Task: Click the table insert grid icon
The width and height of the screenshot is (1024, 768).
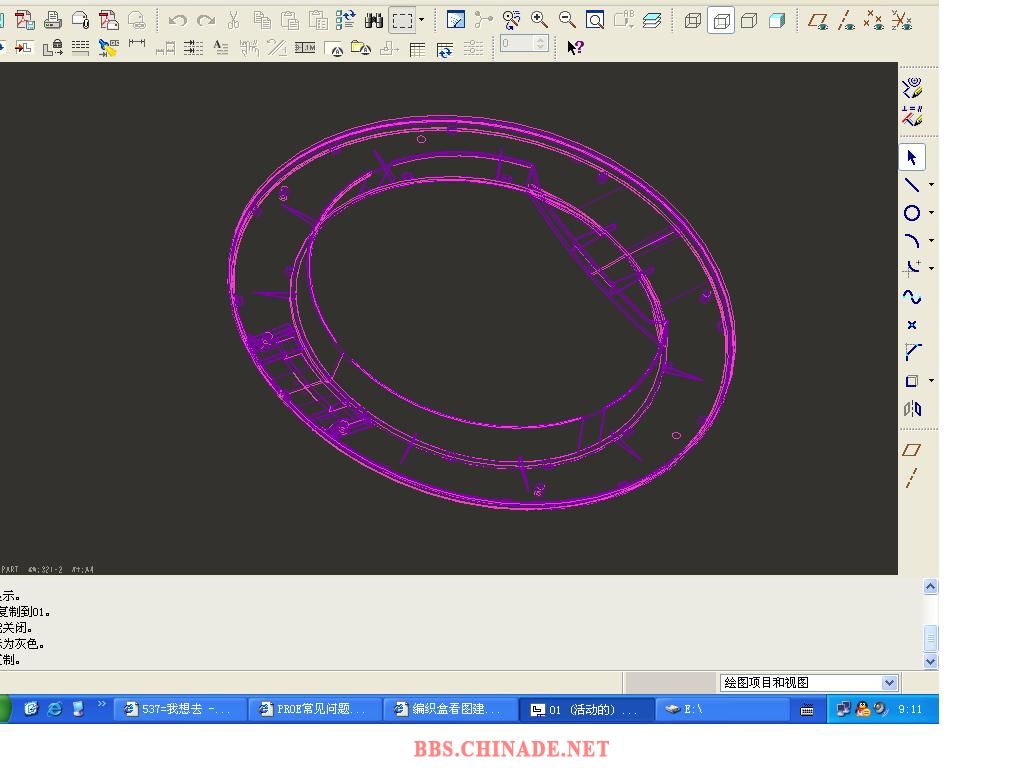Action: pyautogui.click(x=417, y=49)
